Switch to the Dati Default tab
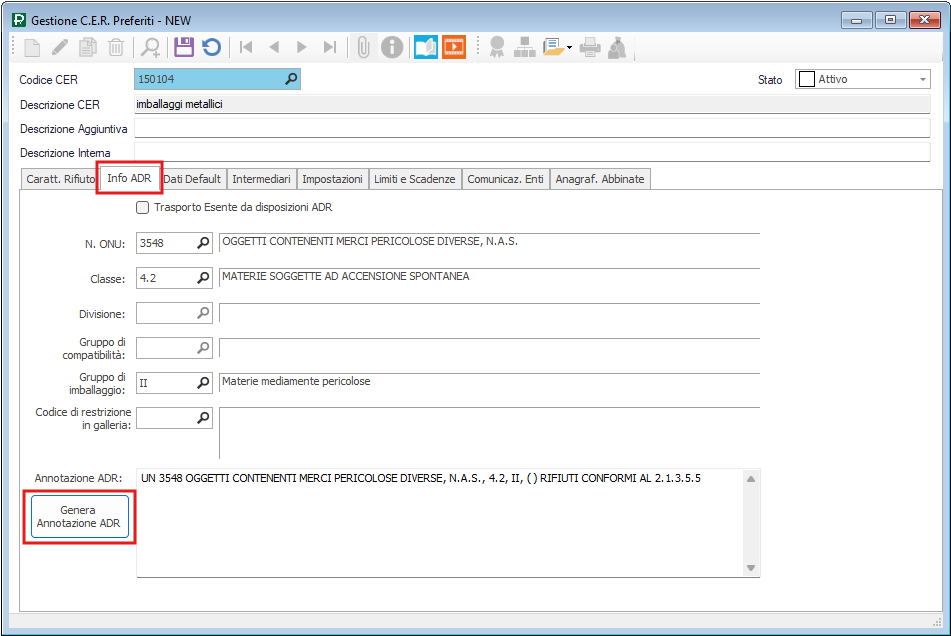Viewport: 951px width, 636px height. coord(192,179)
